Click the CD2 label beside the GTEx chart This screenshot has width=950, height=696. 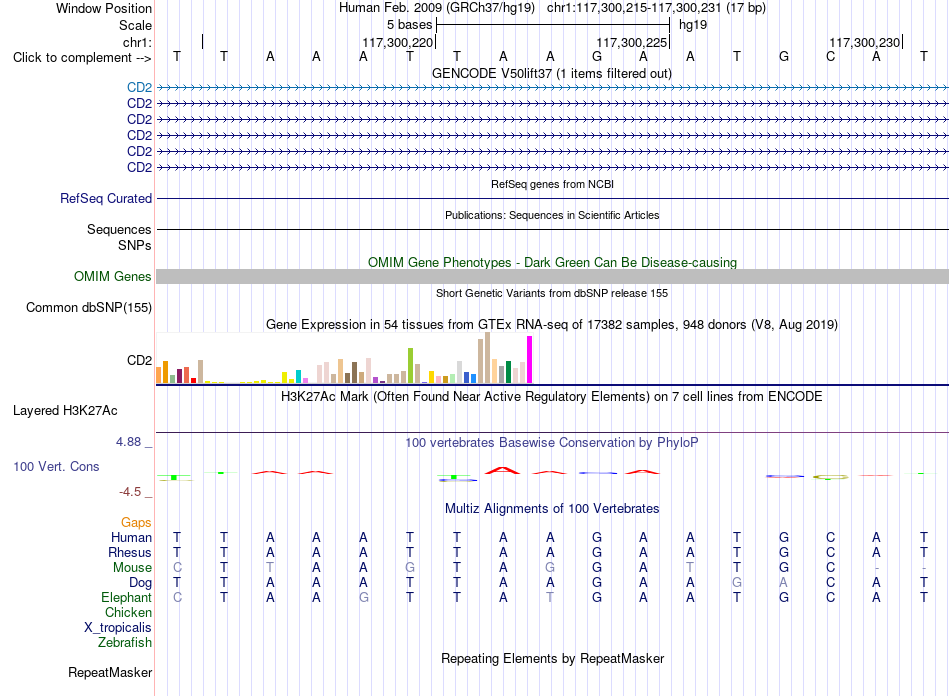point(139,360)
